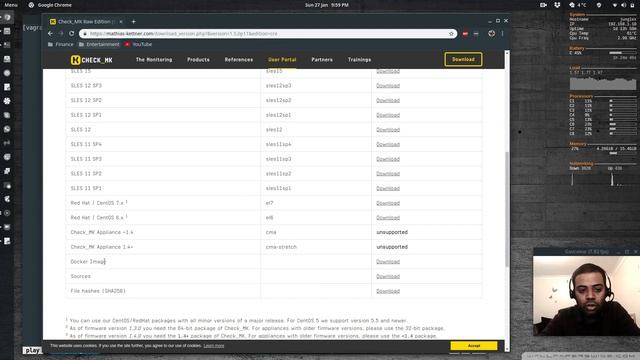The width and height of the screenshot is (640, 360).
Task: Open the References menu
Action: point(239,60)
